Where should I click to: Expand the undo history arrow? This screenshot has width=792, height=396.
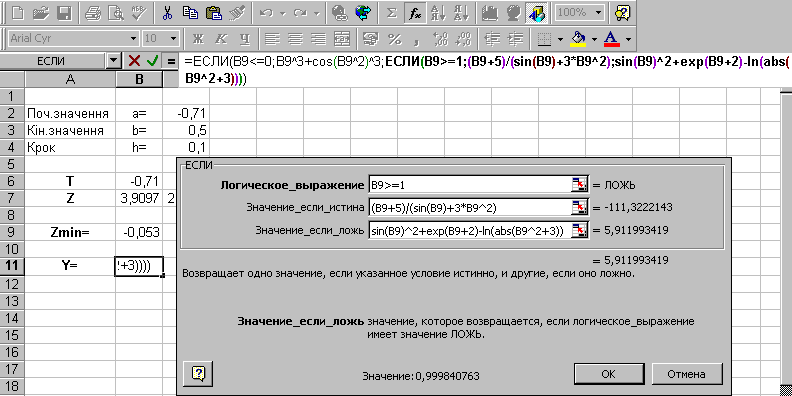(x=282, y=13)
